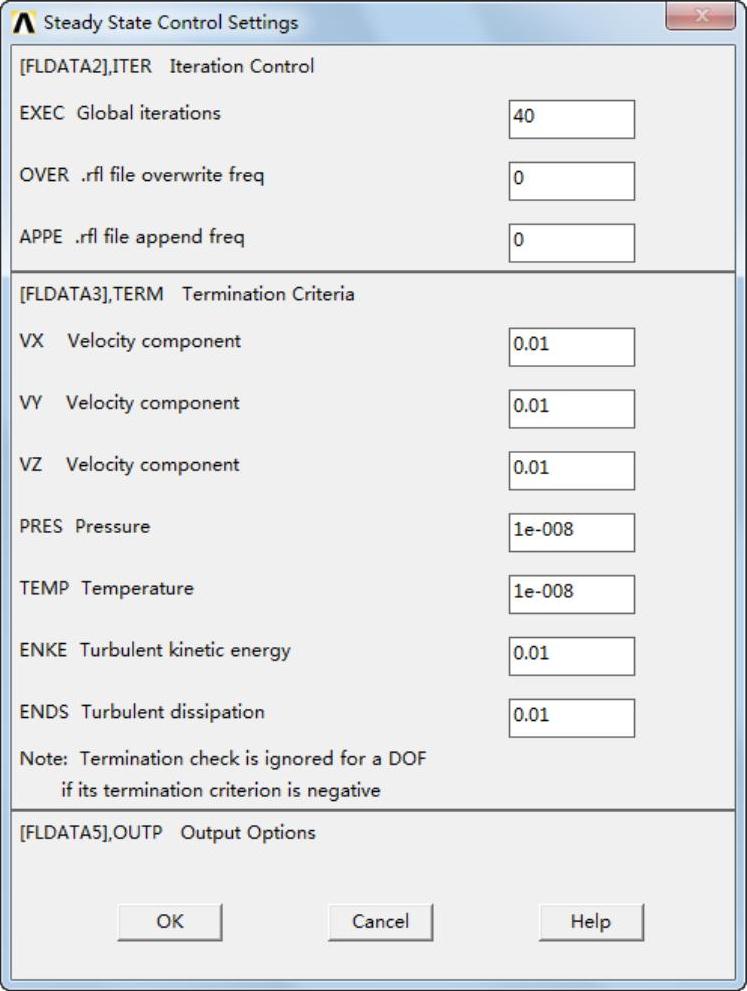This screenshot has height=991, width=747.
Task: Click the dialog title bar text
Action: [x=170, y=22]
